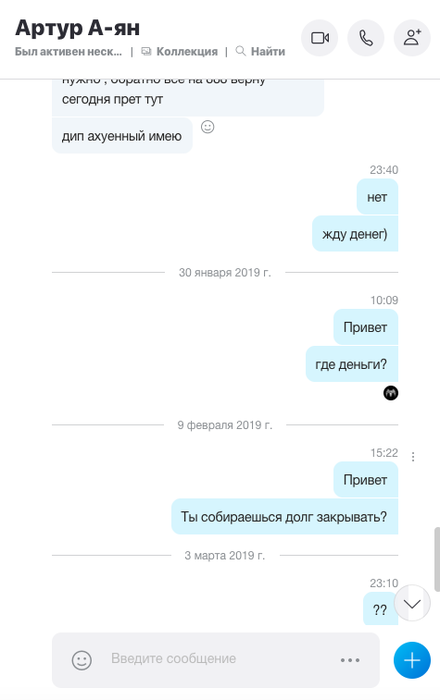
Task: Click the read receipt avatar under 'где деньги?'
Action: click(x=391, y=393)
